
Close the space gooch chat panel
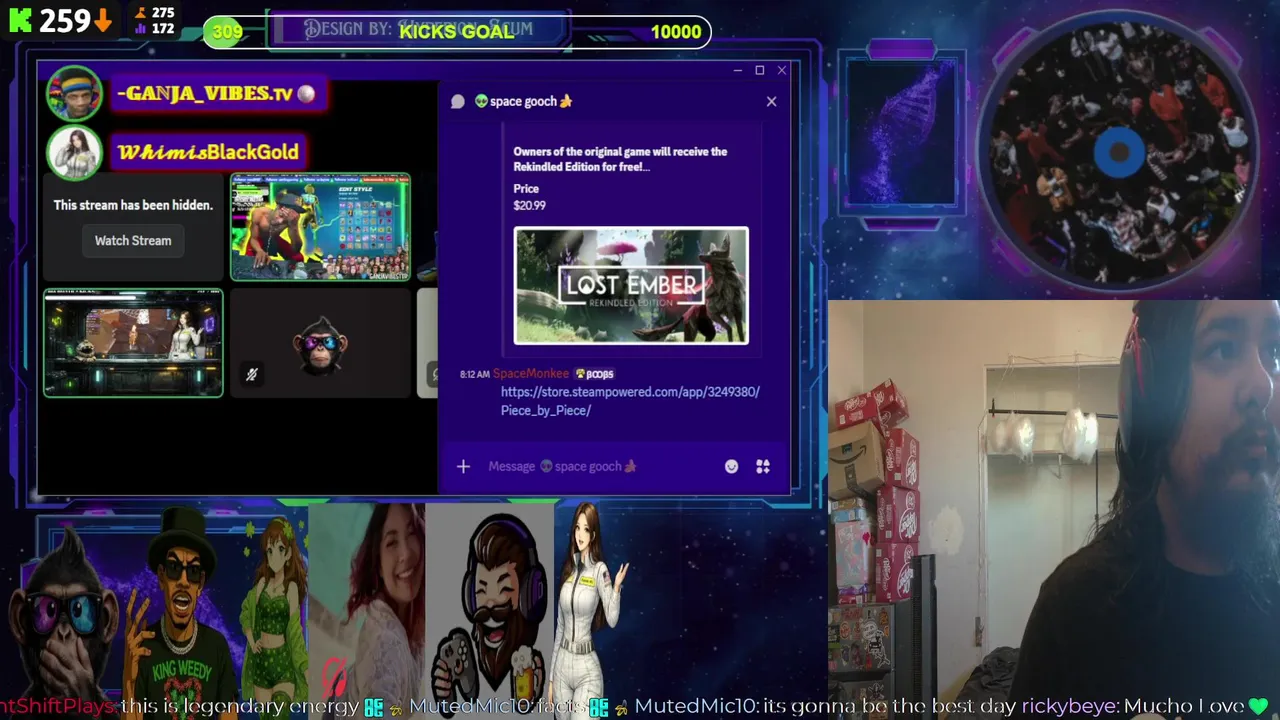click(771, 101)
